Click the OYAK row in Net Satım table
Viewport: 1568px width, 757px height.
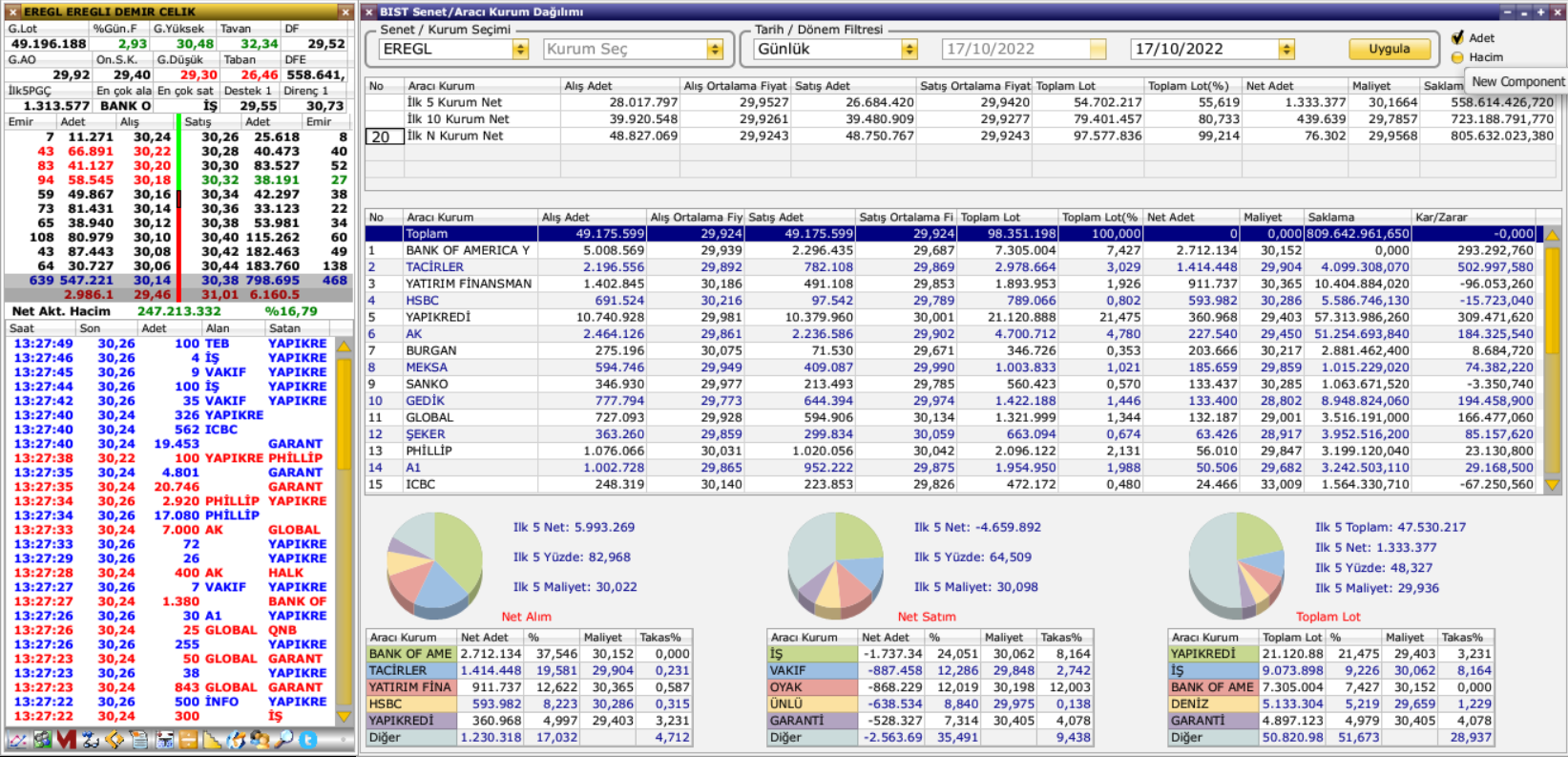(x=930, y=687)
